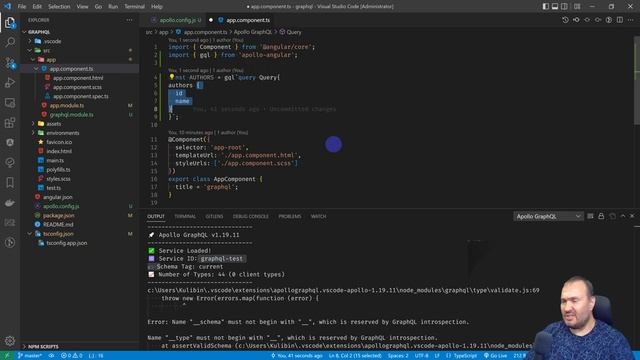This screenshot has width=640, height=360.
Task: Customize layout icon in title bar
Action: pos(577,7)
